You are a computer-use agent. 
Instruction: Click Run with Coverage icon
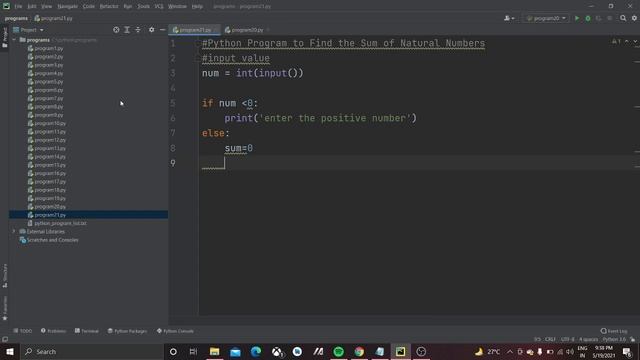598,18
